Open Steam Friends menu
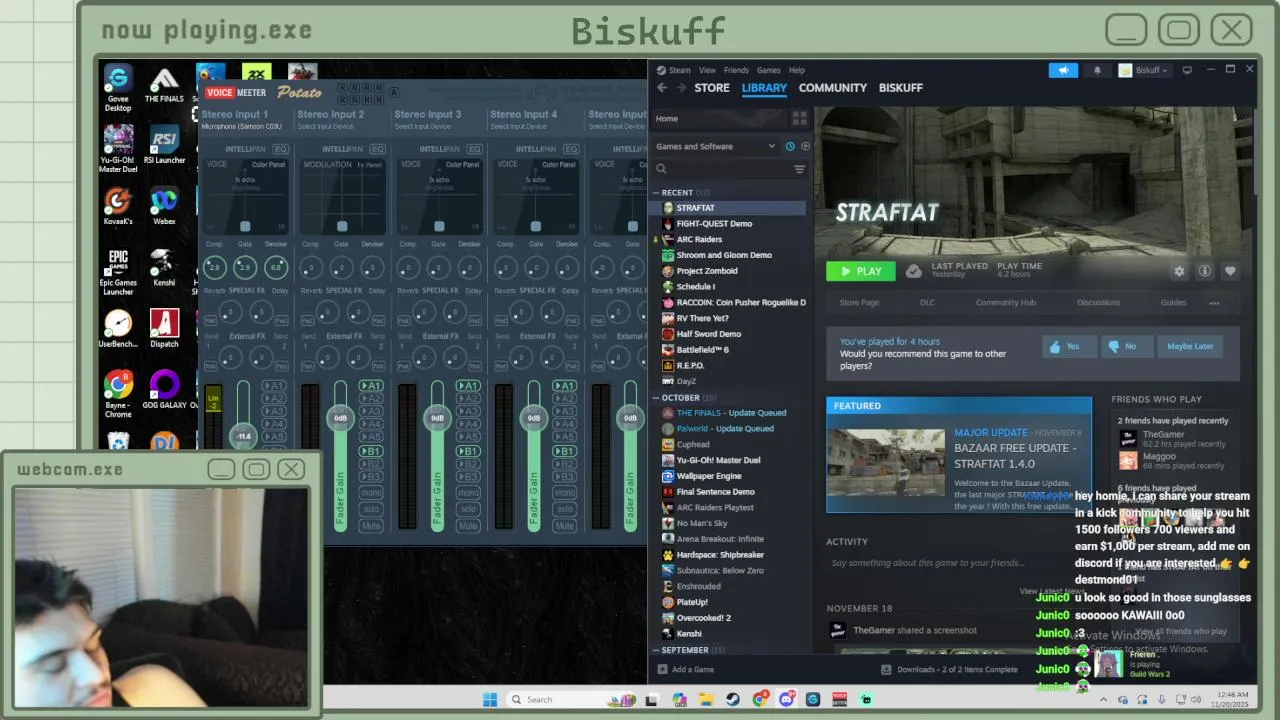The image size is (1280, 720). [736, 70]
